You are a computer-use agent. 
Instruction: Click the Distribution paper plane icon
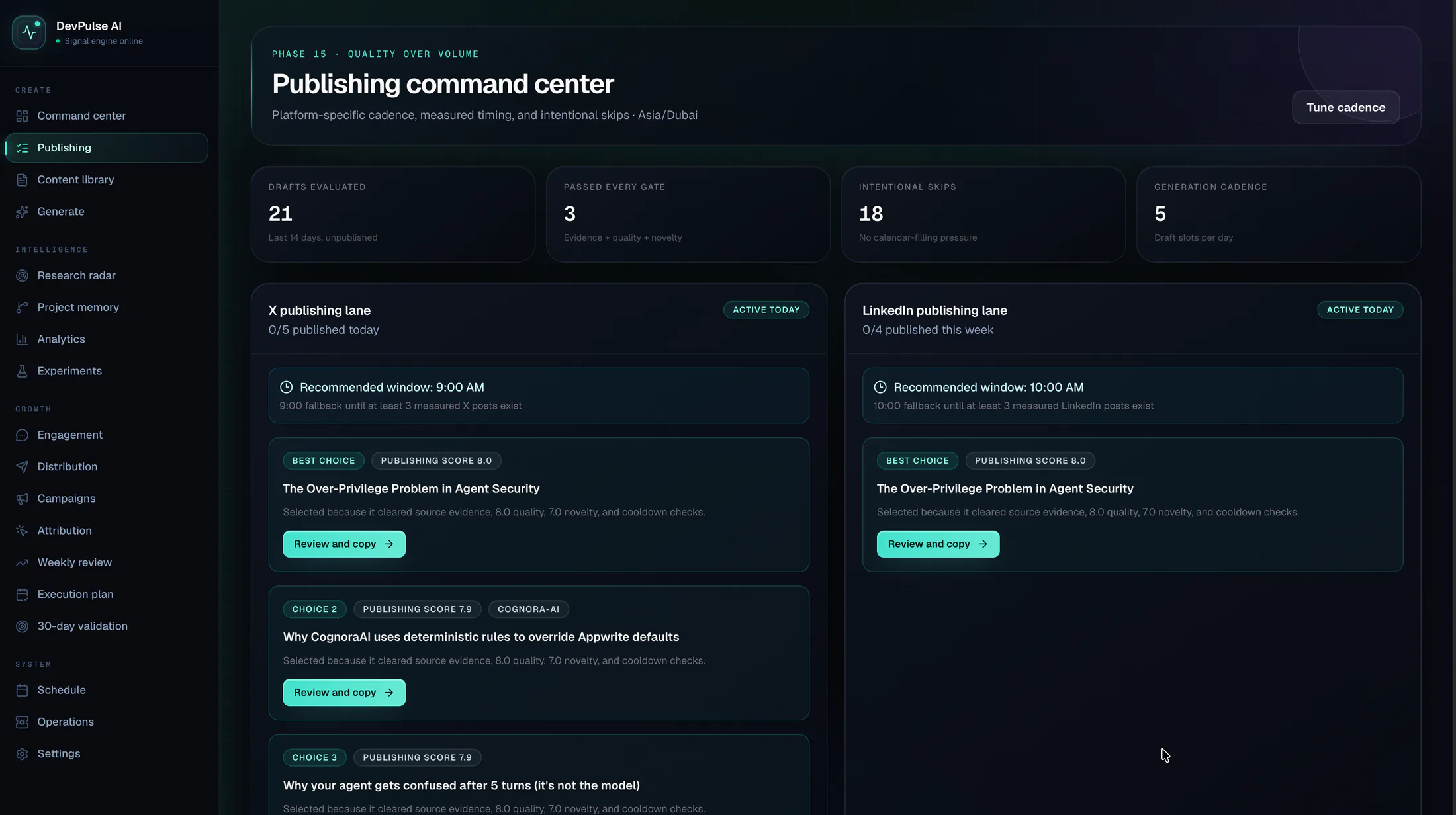click(22, 467)
